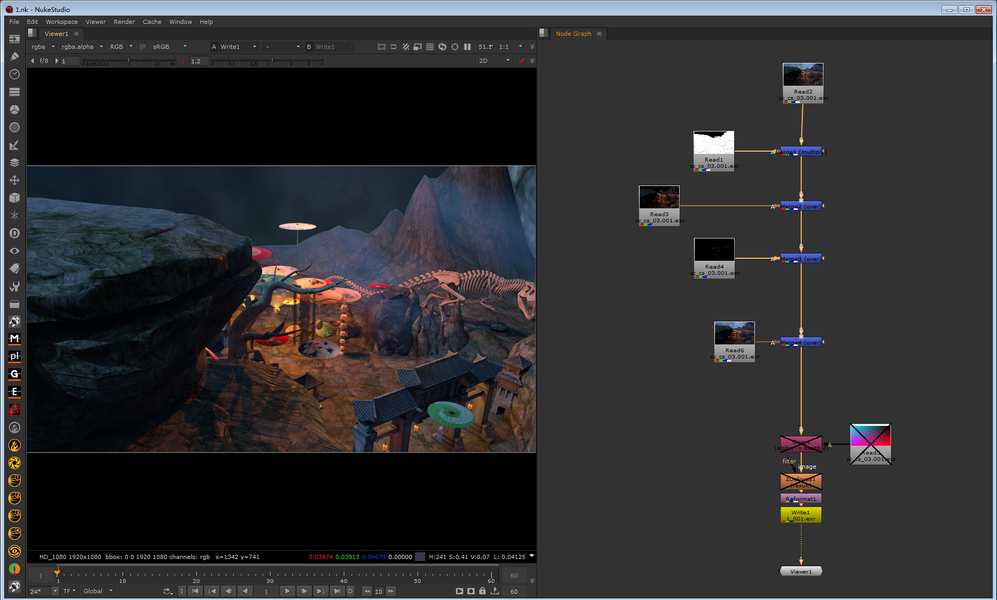
Task: Click the viewer export arrow icon
Action: coord(495,591)
